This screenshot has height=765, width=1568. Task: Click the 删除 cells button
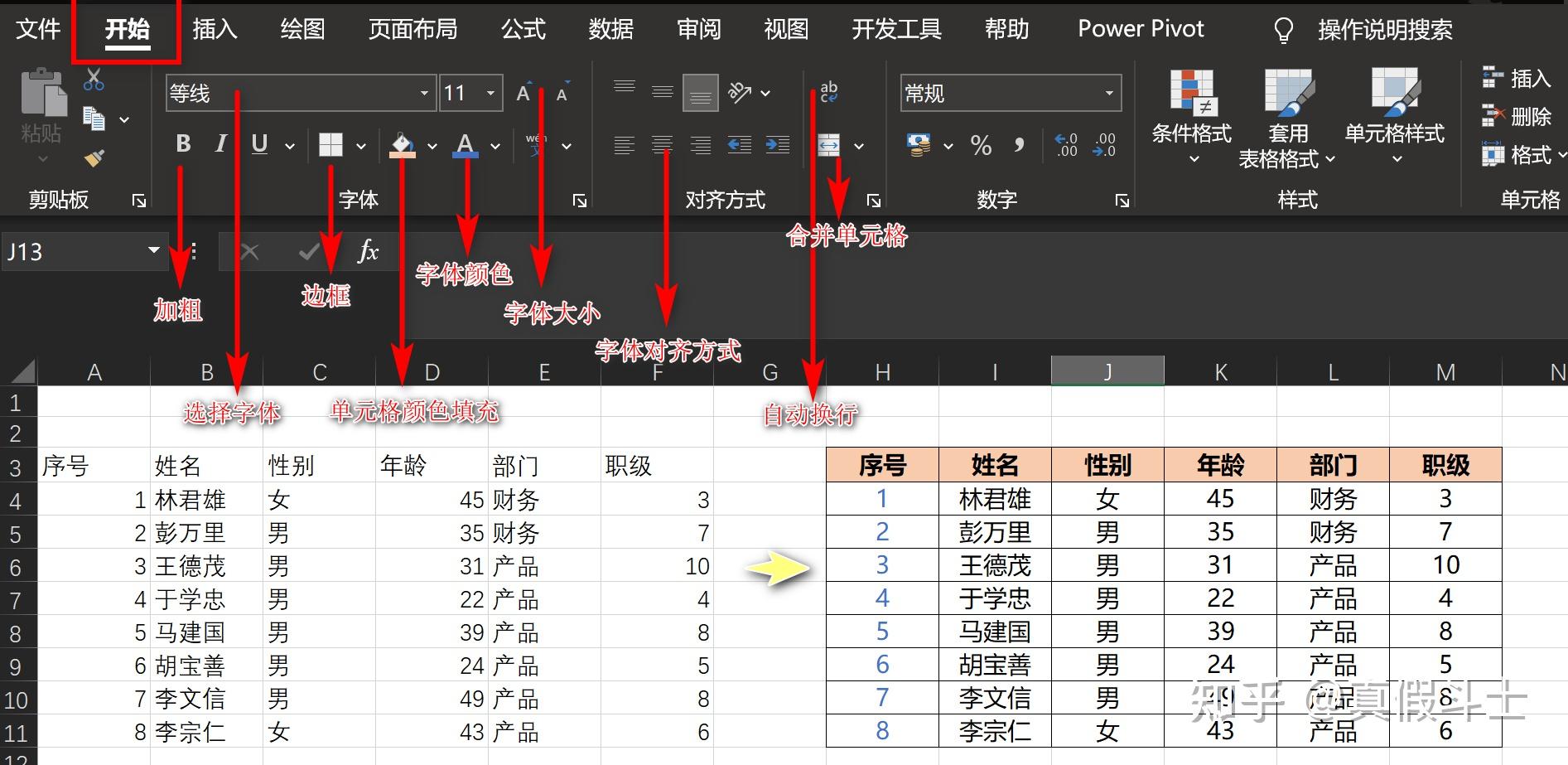pos(1516,116)
